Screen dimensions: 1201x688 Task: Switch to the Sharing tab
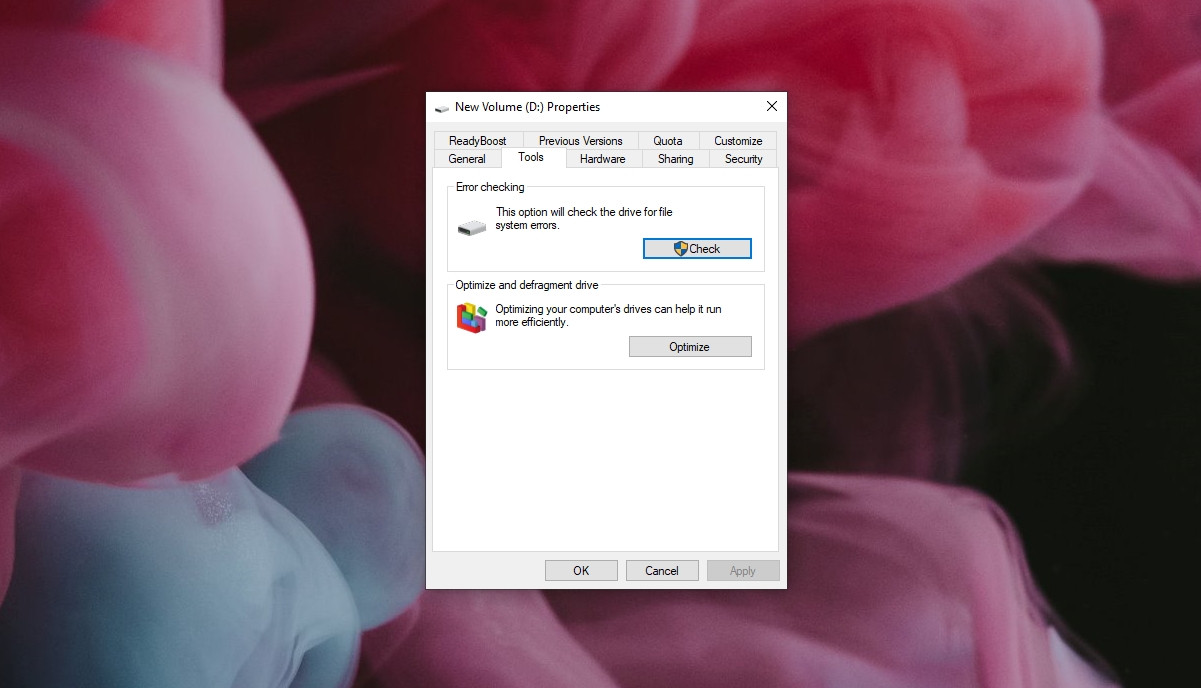(x=676, y=159)
